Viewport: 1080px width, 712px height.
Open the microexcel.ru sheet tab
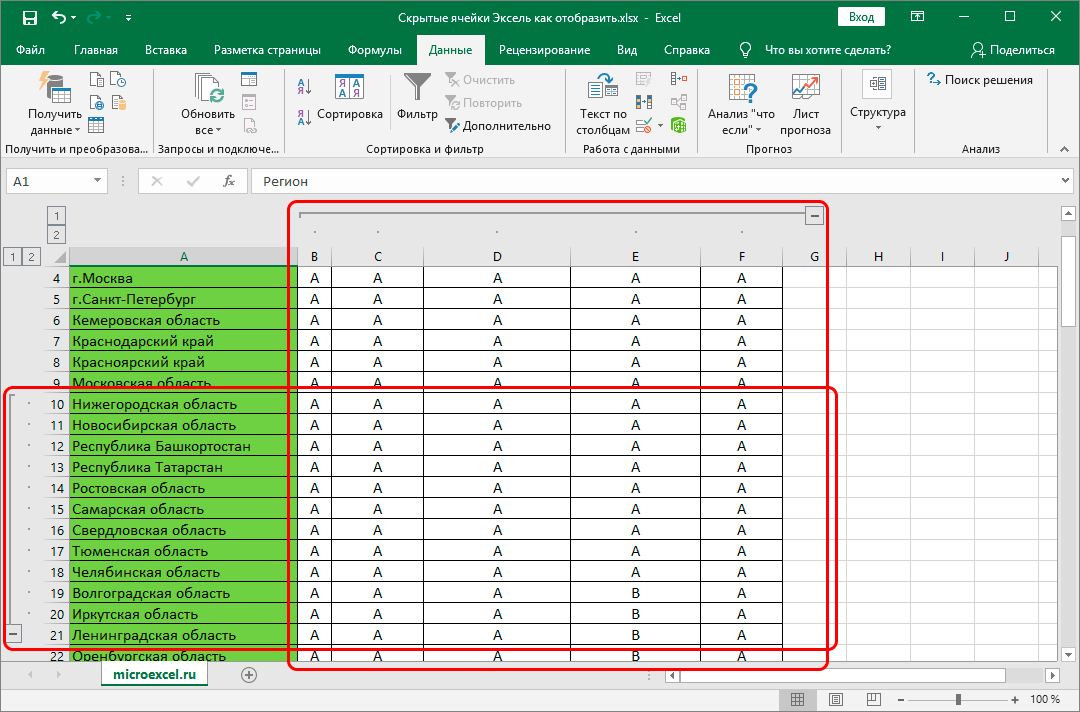[x=154, y=674]
